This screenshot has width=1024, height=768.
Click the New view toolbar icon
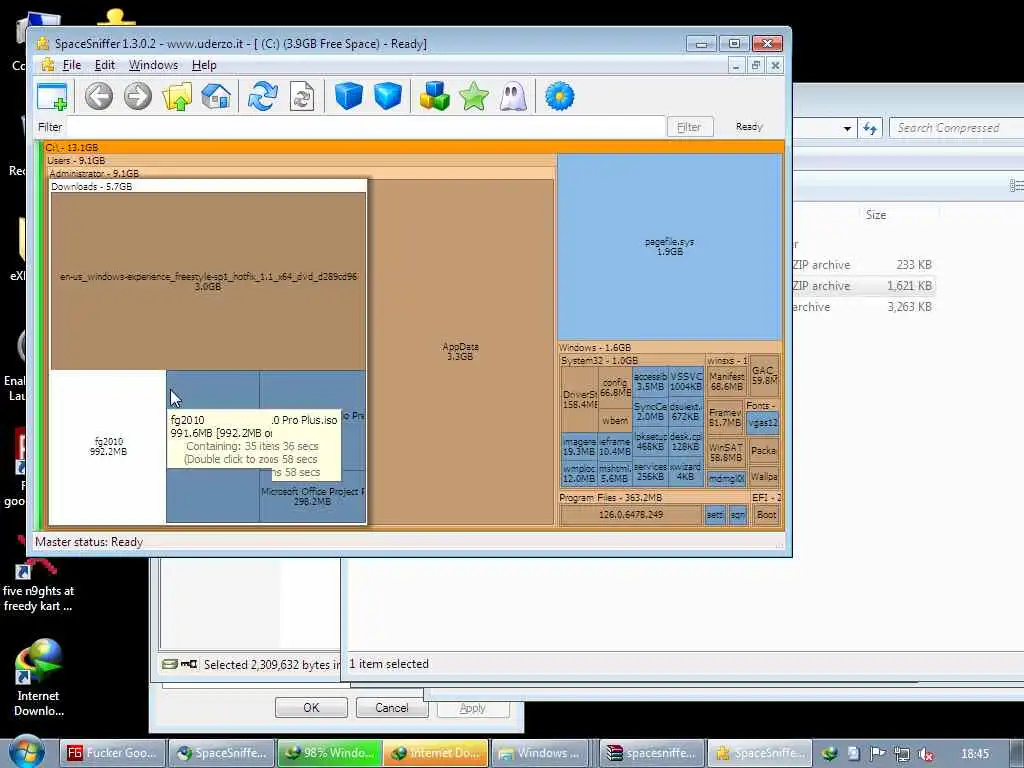52,97
